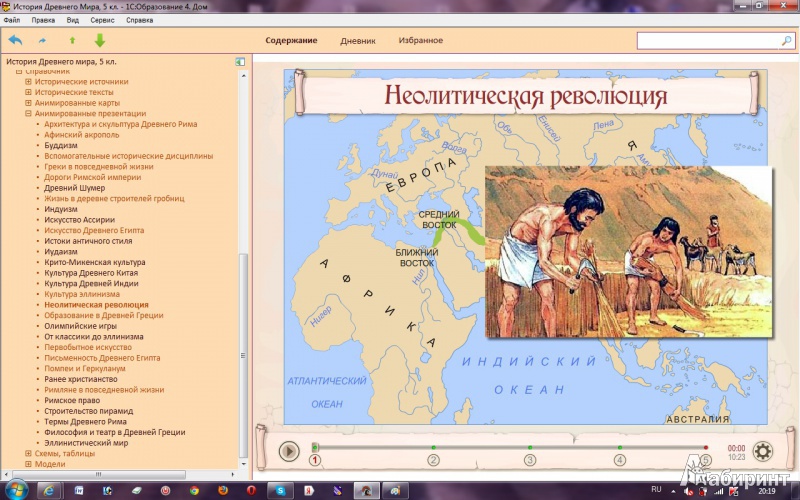Open the Справка menu

139,20
